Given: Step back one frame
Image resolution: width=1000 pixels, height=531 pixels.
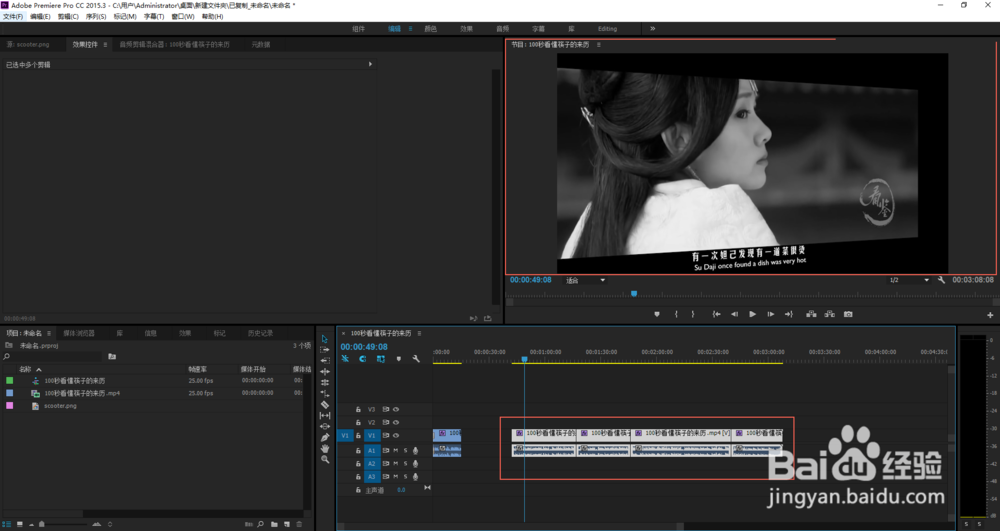Looking at the screenshot, I should (734, 314).
